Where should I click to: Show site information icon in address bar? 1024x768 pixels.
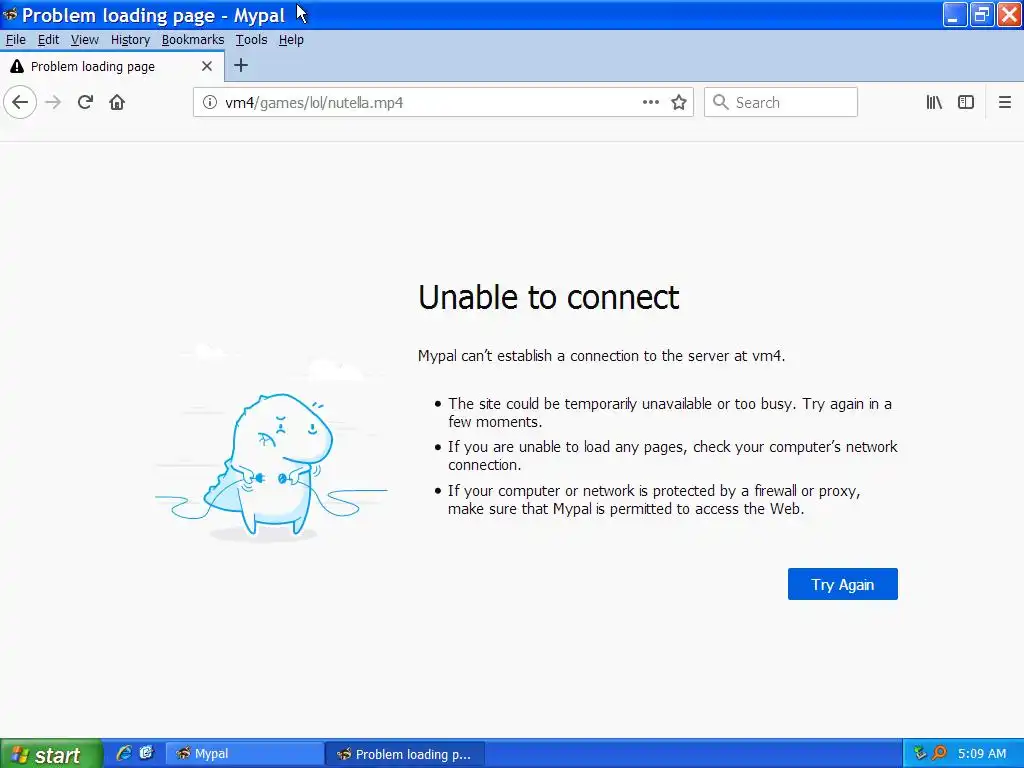point(210,103)
